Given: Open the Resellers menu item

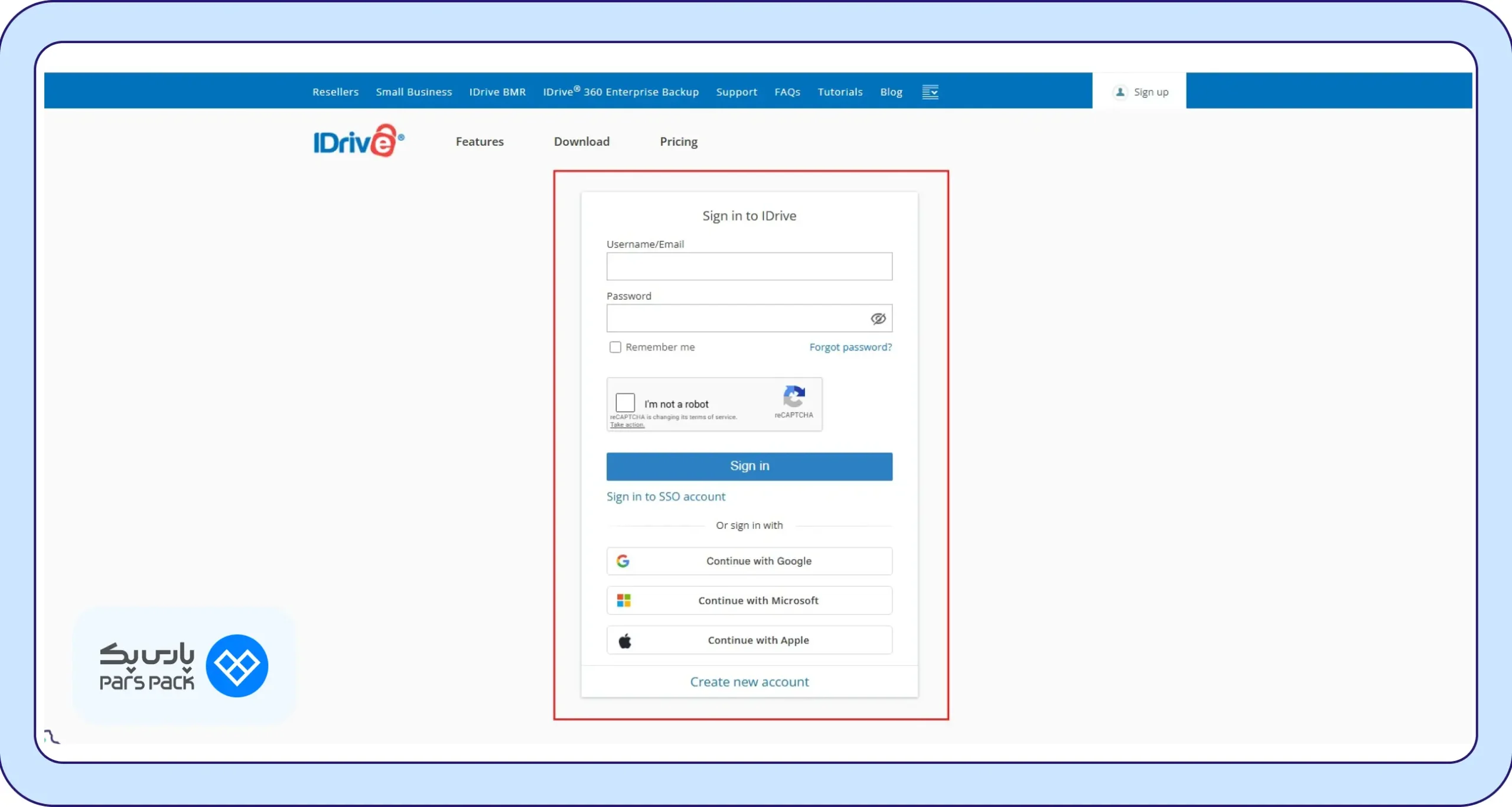Looking at the screenshot, I should pos(335,92).
